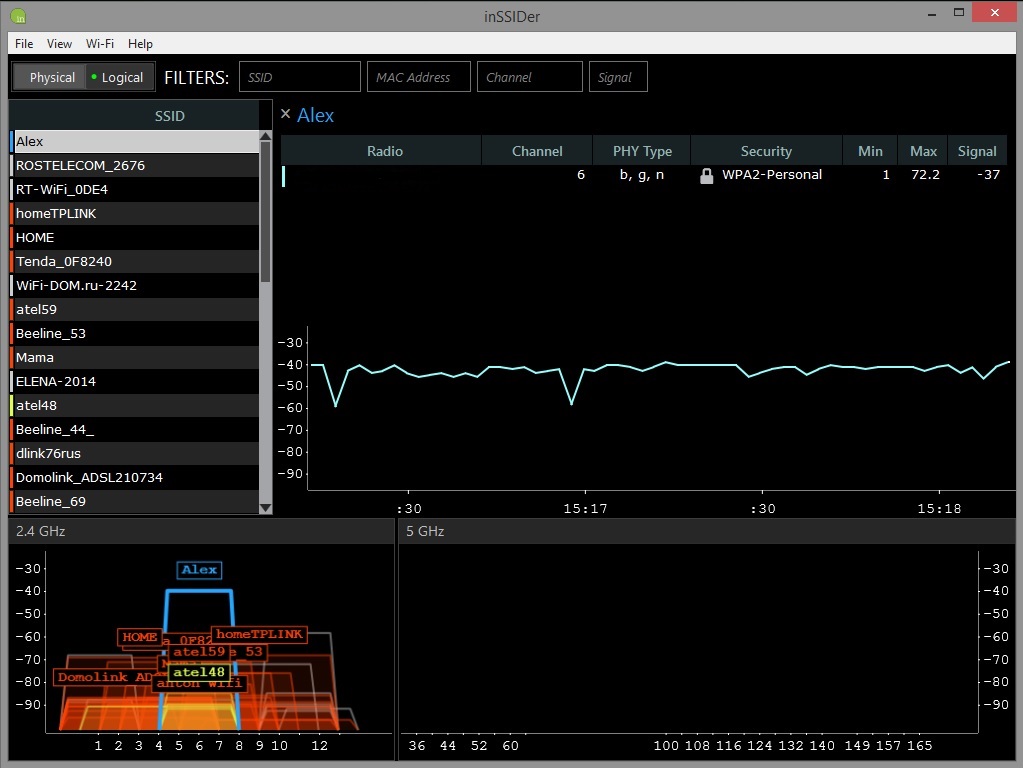Screen dimensions: 1023x768
Task: Click the inSSIDer app icon in title bar
Action: click(18, 15)
